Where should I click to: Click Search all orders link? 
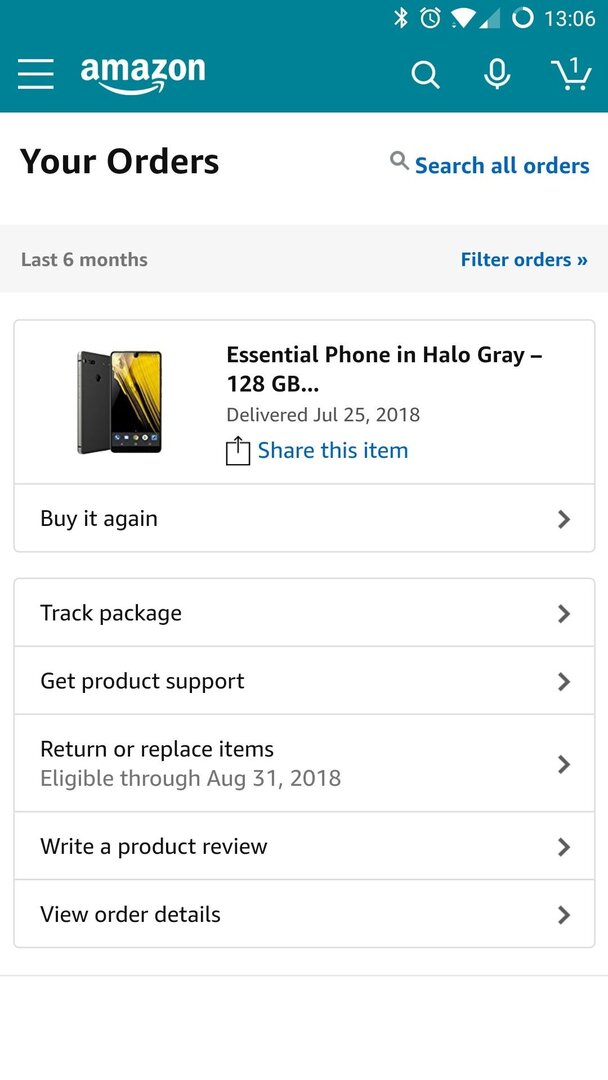[502, 165]
